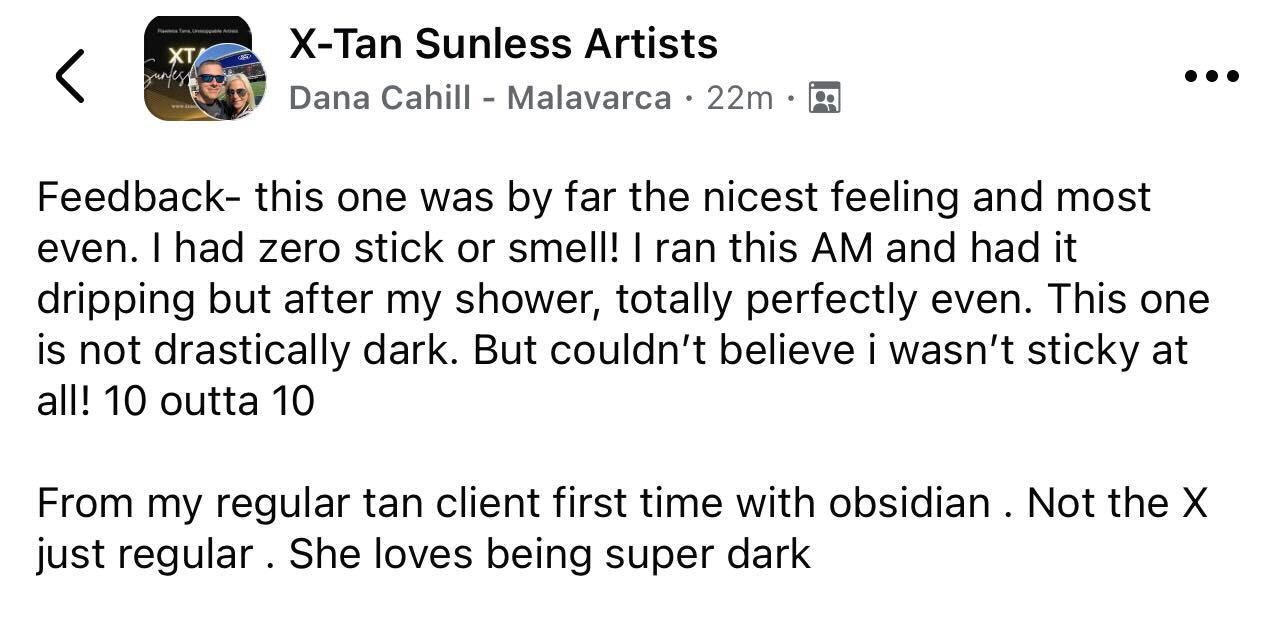The height and width of the screenshot is (621, 1284).
Task: Open the X-Tan Sunless Artists group name
Action: [x=503, y=44]
